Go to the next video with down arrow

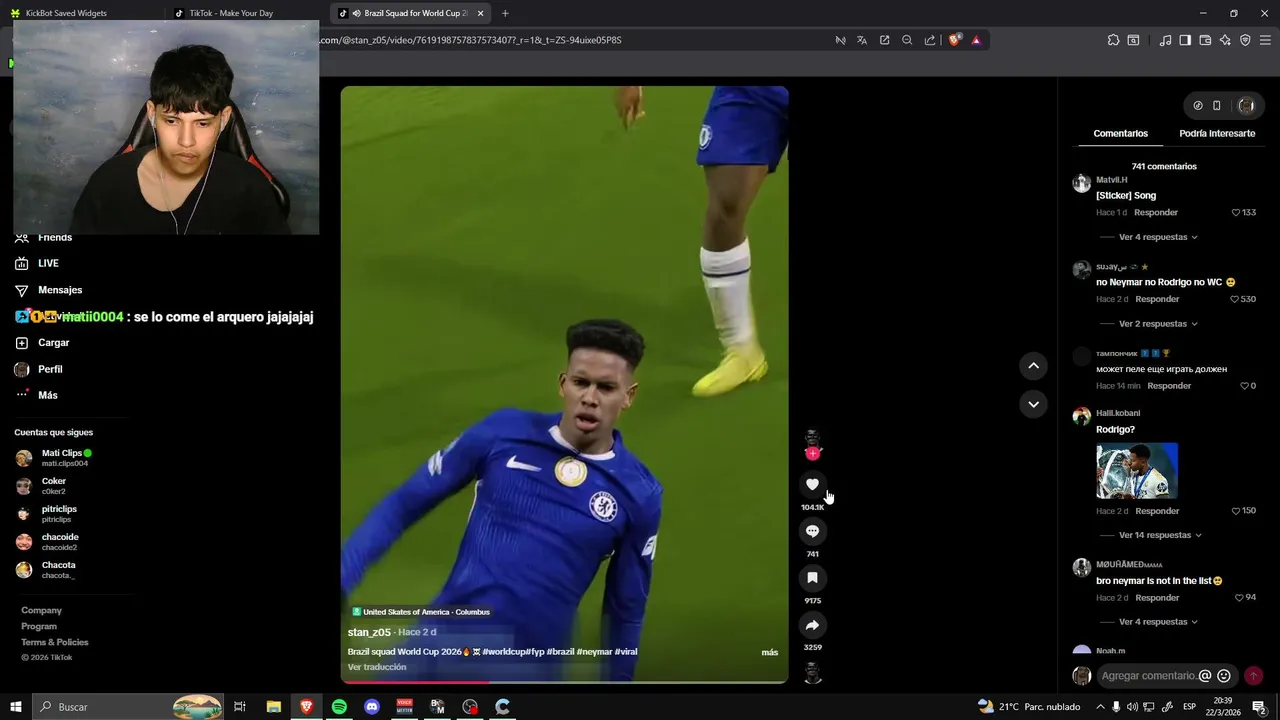pos(1033,404)
